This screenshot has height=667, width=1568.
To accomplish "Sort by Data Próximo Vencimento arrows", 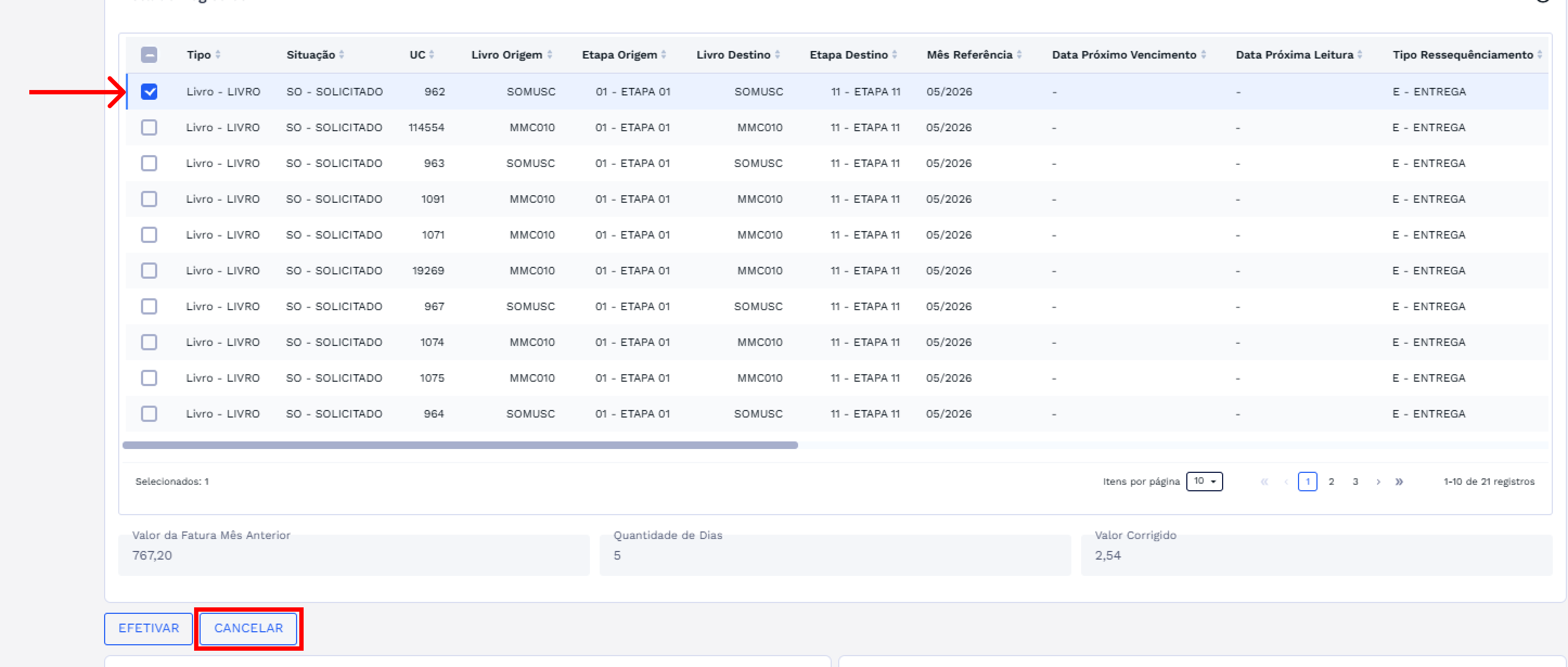I will point(1204,55).
